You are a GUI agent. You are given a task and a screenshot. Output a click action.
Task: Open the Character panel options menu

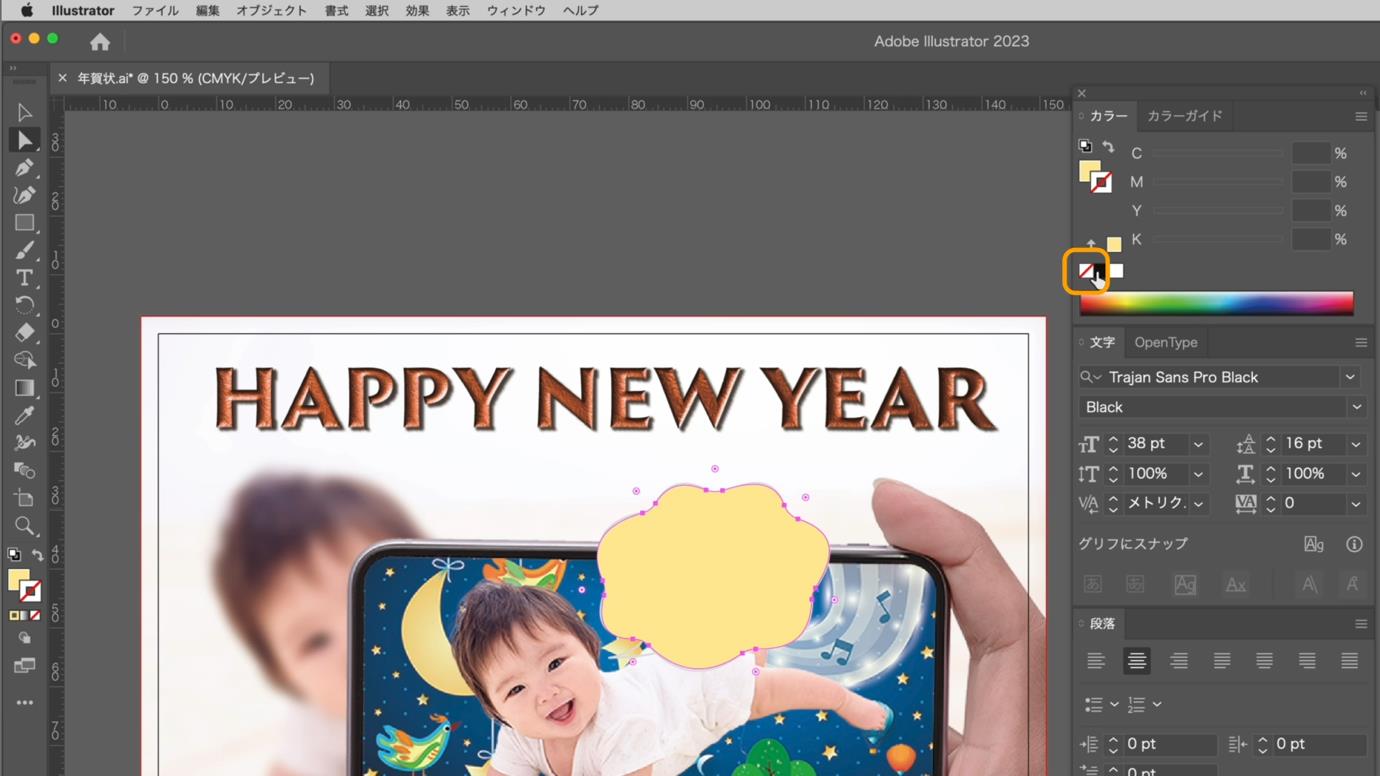point(1361,343)
